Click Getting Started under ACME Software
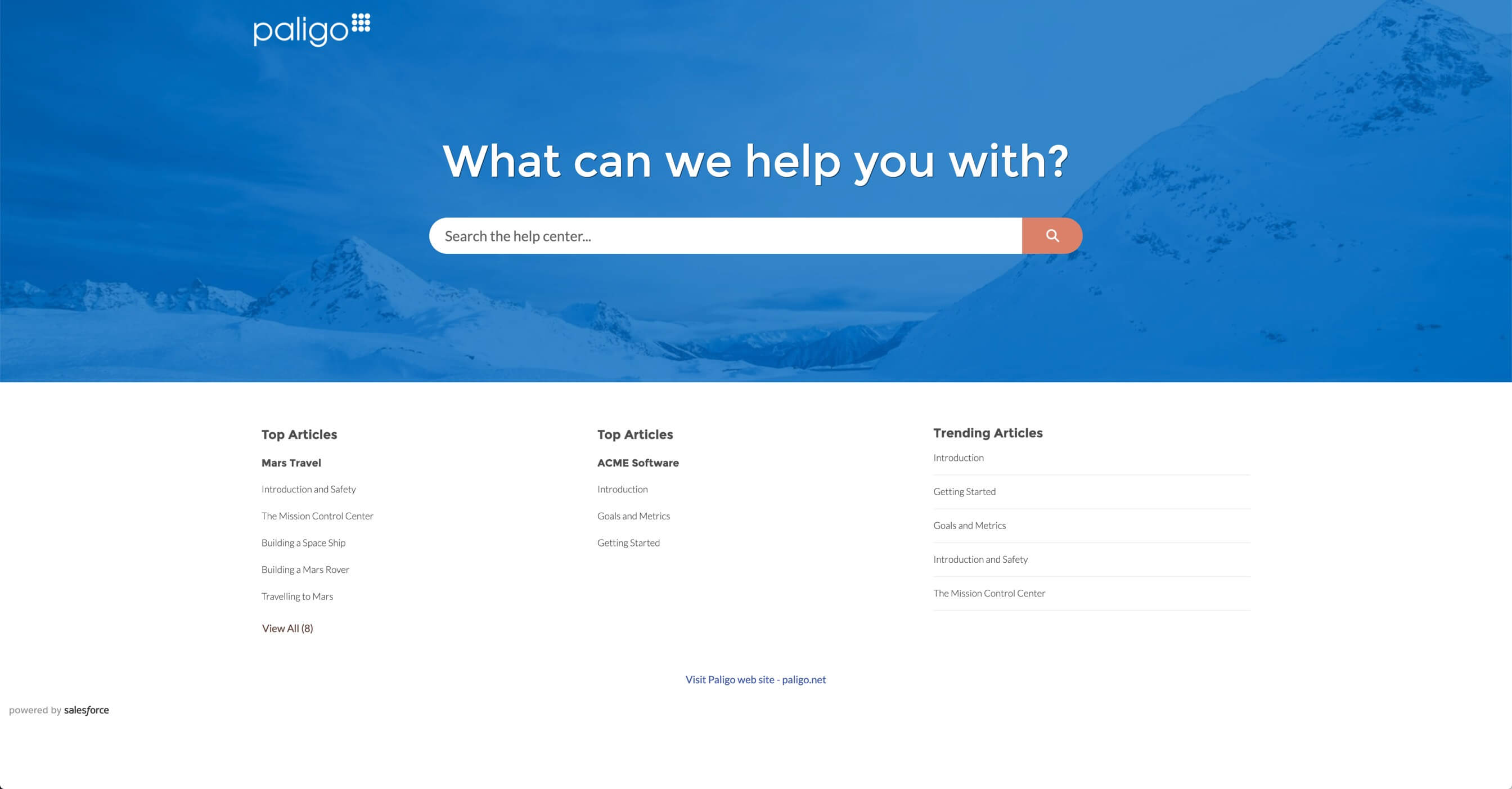1512x789 pixels. point(627,542)
